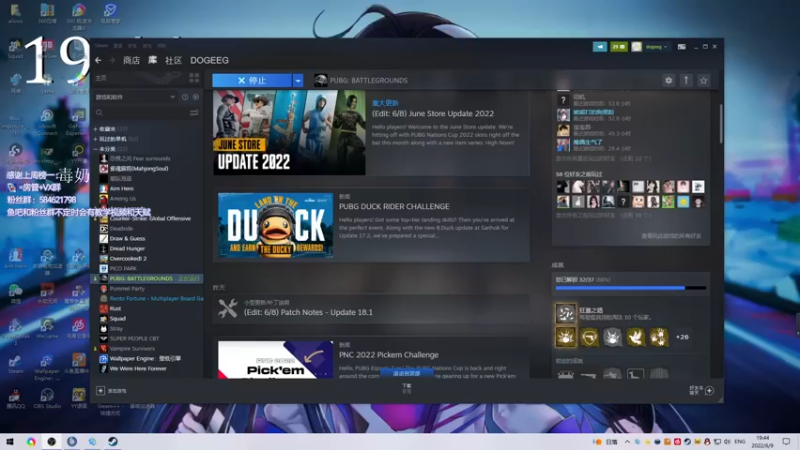
Task: Open PUBG game settings gear icon
Action: [x=668, y=80]
